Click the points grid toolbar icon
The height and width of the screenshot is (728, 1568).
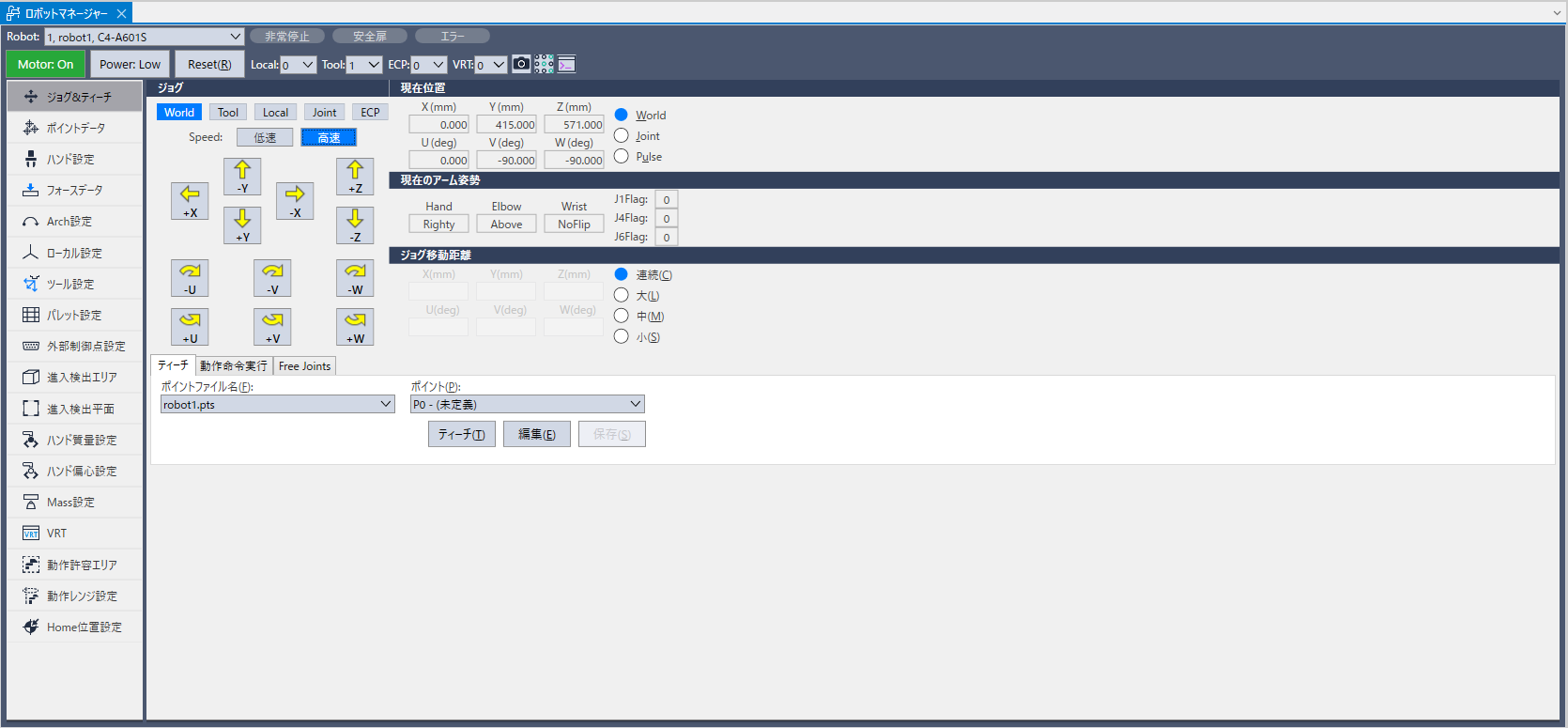point(544,64)
